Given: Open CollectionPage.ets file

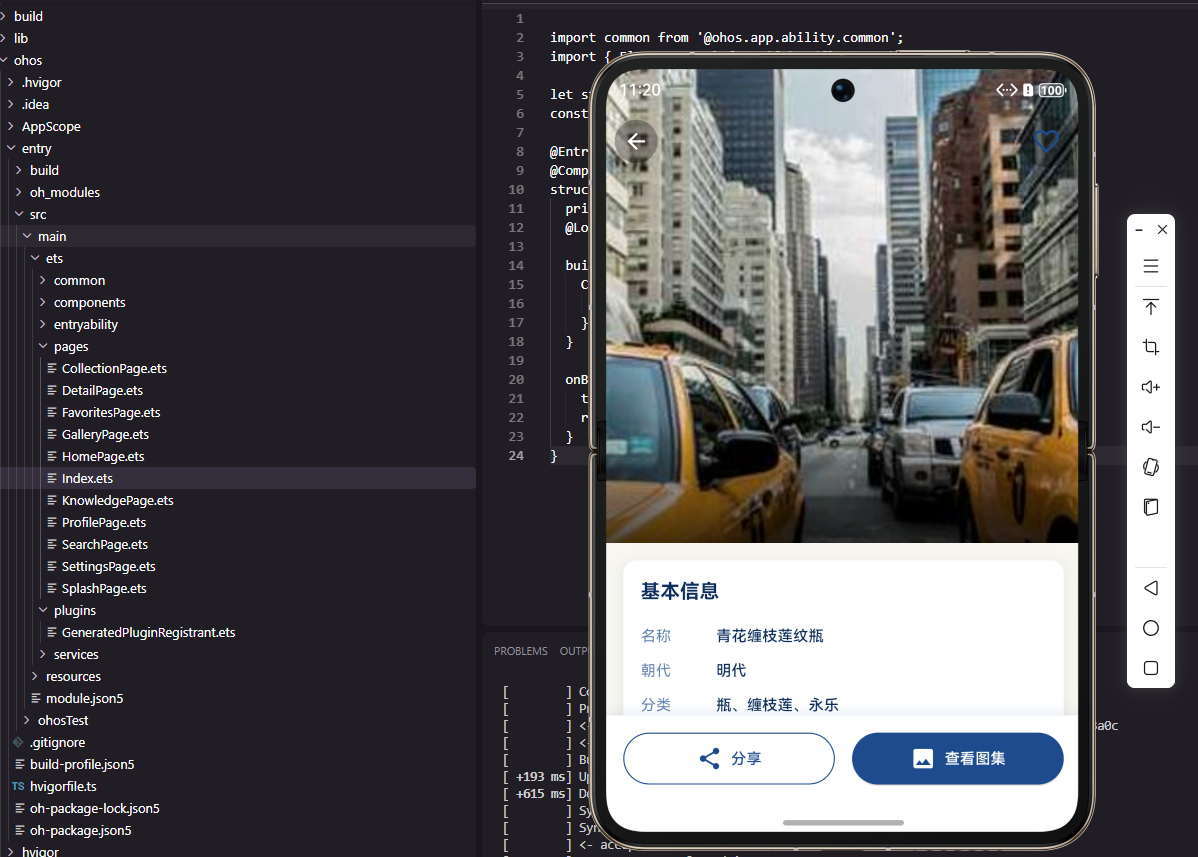Looking at the screenshot, I should [x=114, y=369].
